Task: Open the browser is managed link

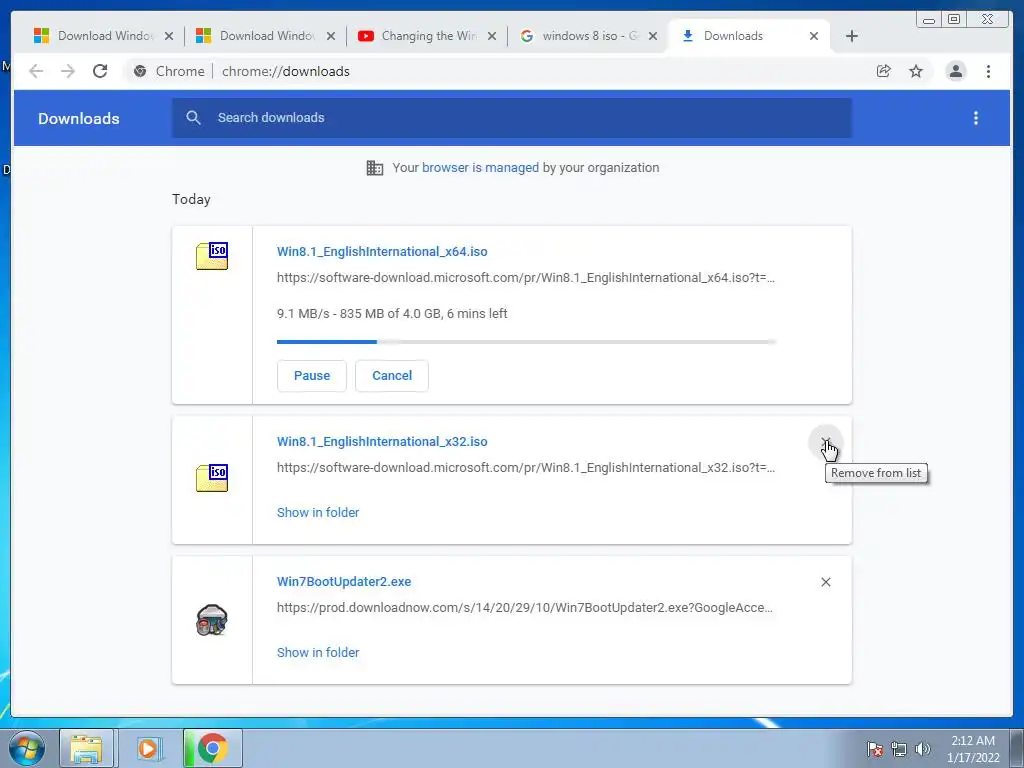Action: pos(480,168)
